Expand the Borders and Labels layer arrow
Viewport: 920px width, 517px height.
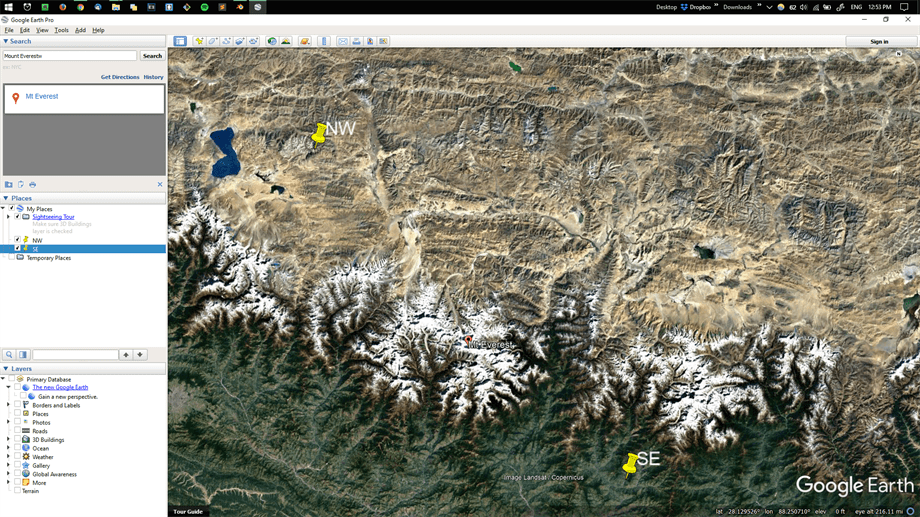point(8,405)
